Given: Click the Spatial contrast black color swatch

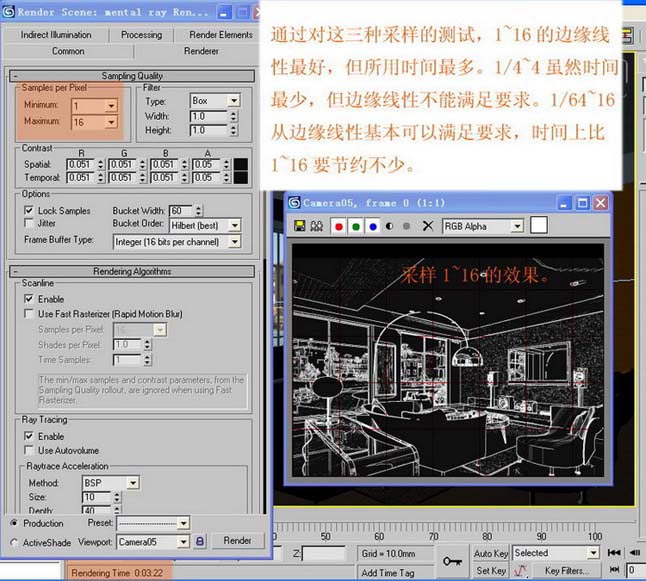Looking at the screenshot, I should [x=241, y=164].
